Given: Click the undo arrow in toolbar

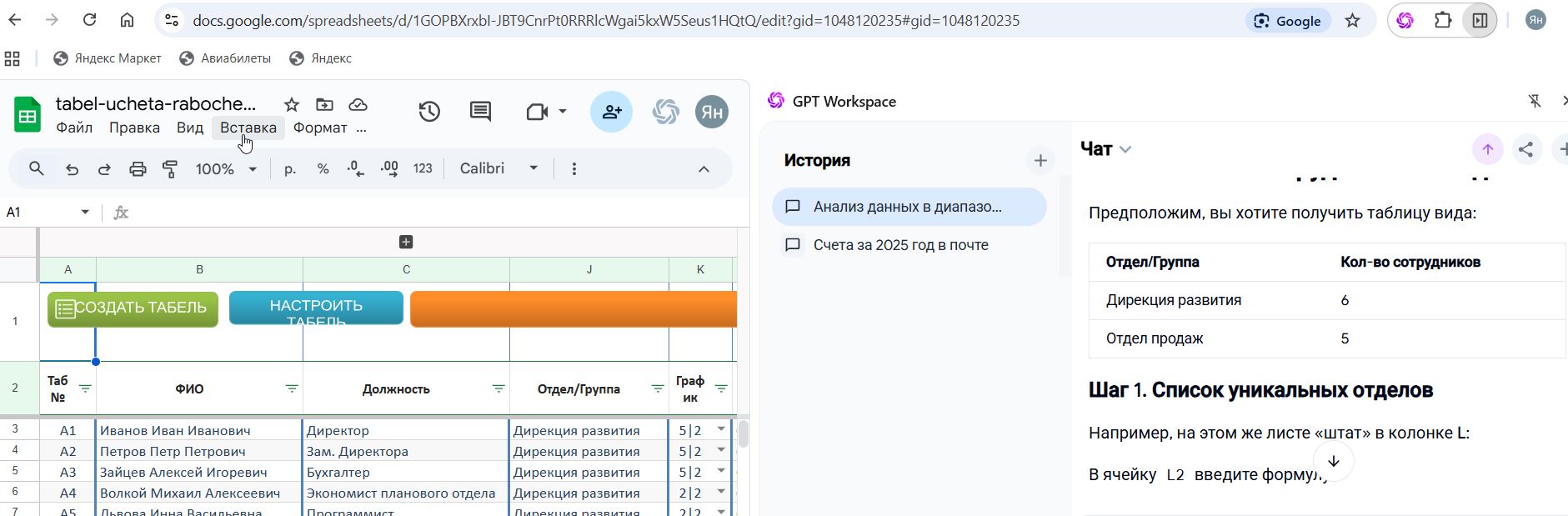Looking at the screenshot, I should (73, 169).
